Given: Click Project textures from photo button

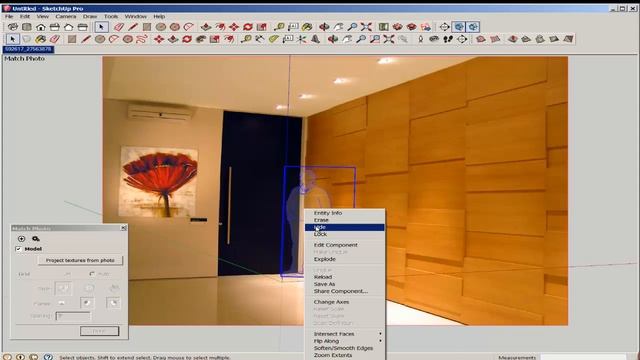Looking at the screenshot, I should 80,260.
